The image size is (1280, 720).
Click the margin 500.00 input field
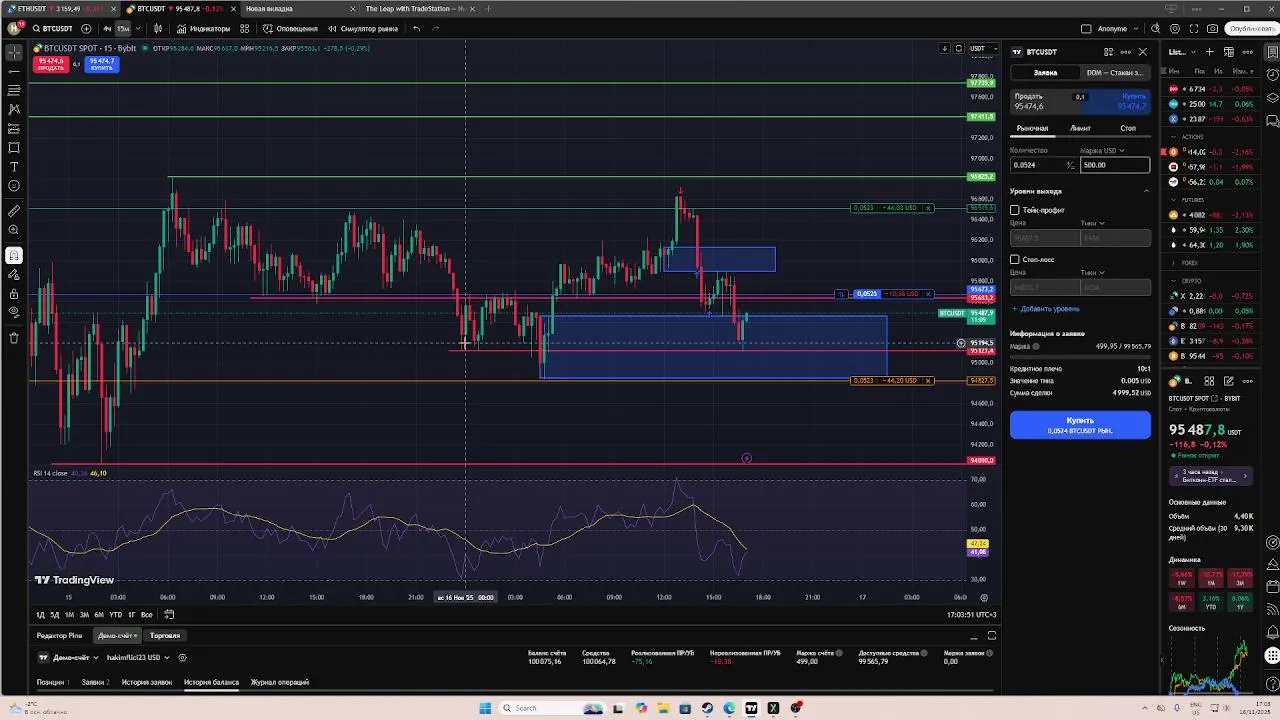point(1114,165)
